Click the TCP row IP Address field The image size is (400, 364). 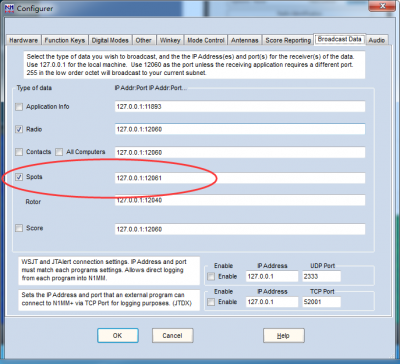(x=272, y=302)
